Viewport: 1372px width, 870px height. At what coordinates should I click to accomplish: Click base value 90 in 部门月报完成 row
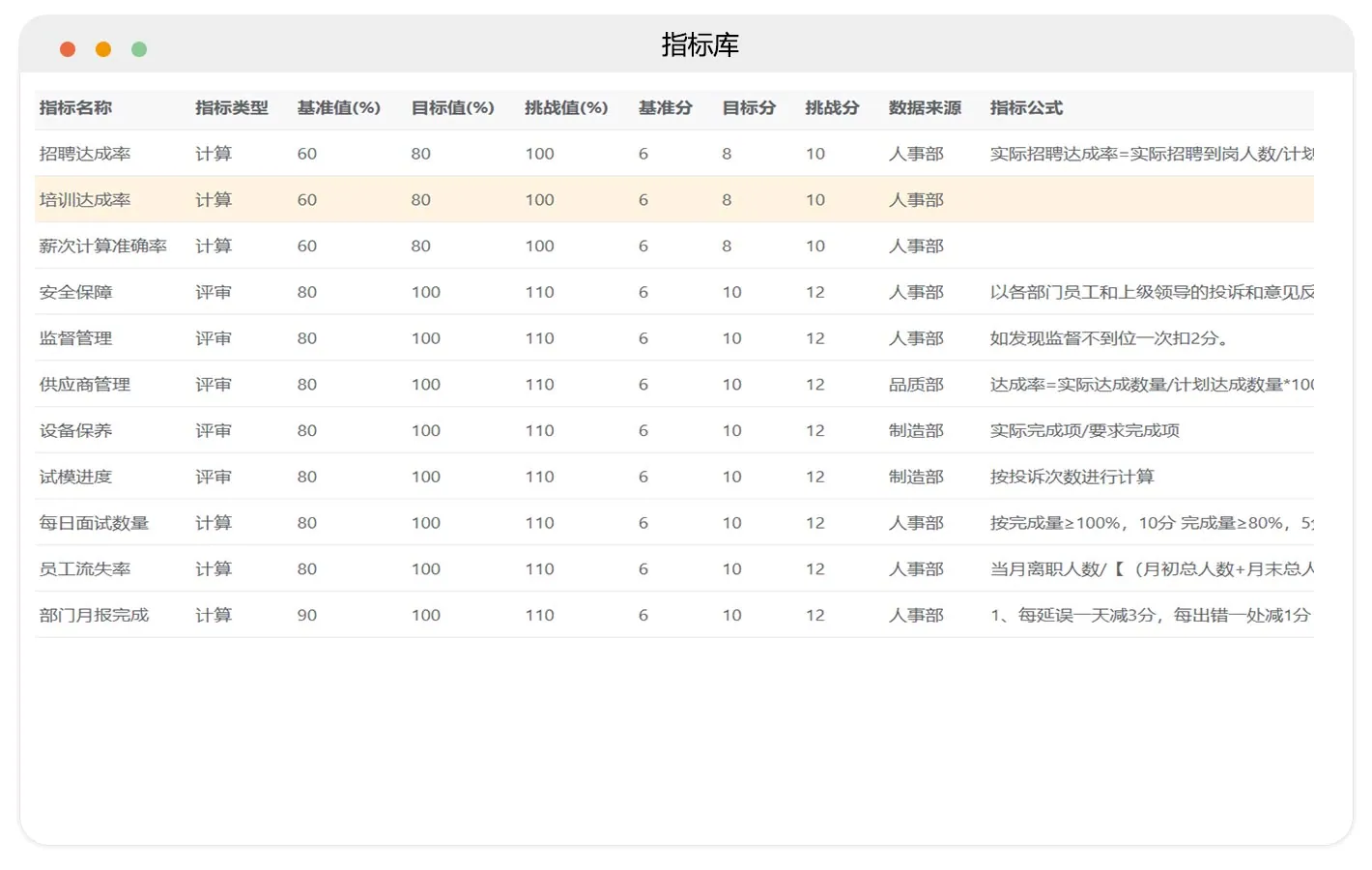tap(307, 616)
